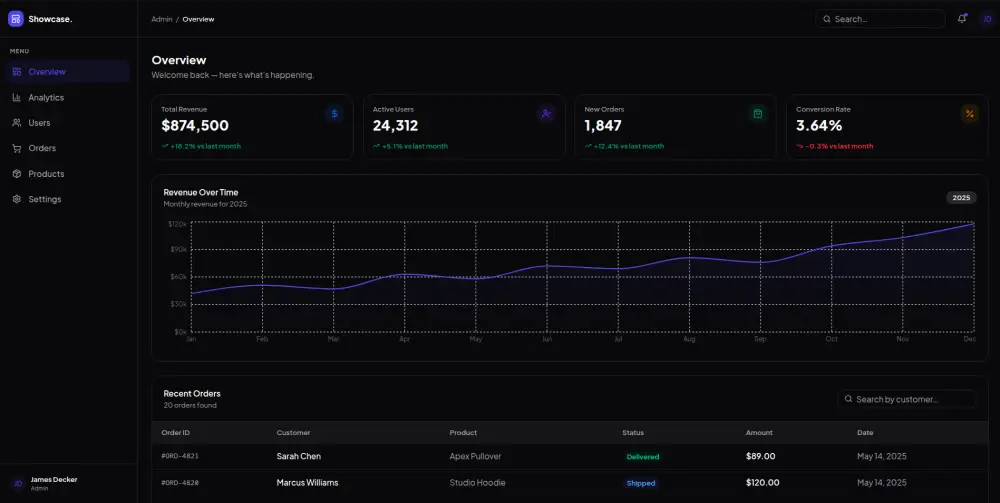Click the Apex Pullover product cell
This screenshot has width=1000, height=503.
click(x=475, y=456)
